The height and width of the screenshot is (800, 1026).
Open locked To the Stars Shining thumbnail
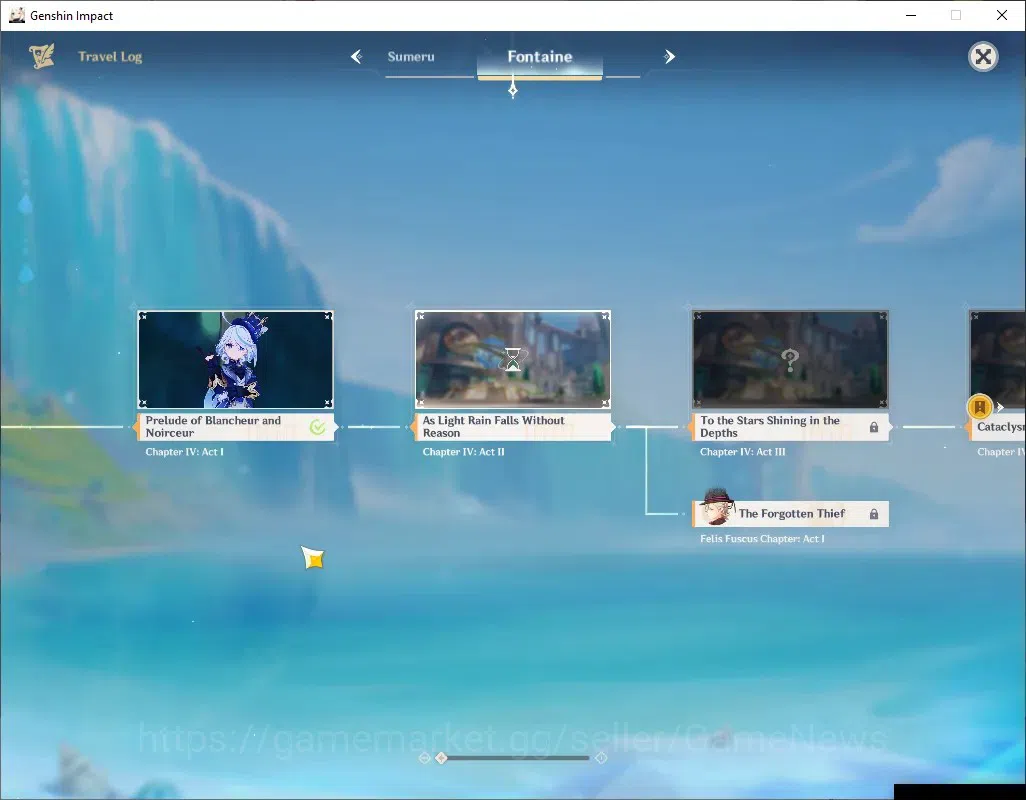pyautogui.click(x=790, y=360)
